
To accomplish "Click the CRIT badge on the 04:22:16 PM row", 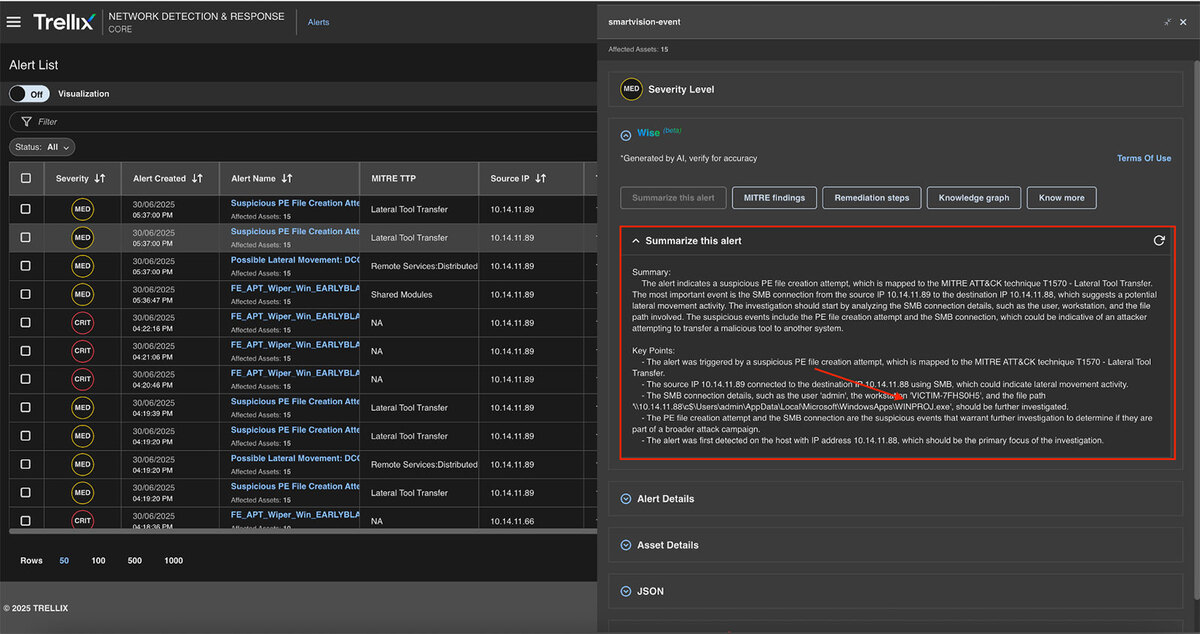I will click(83, 322).
